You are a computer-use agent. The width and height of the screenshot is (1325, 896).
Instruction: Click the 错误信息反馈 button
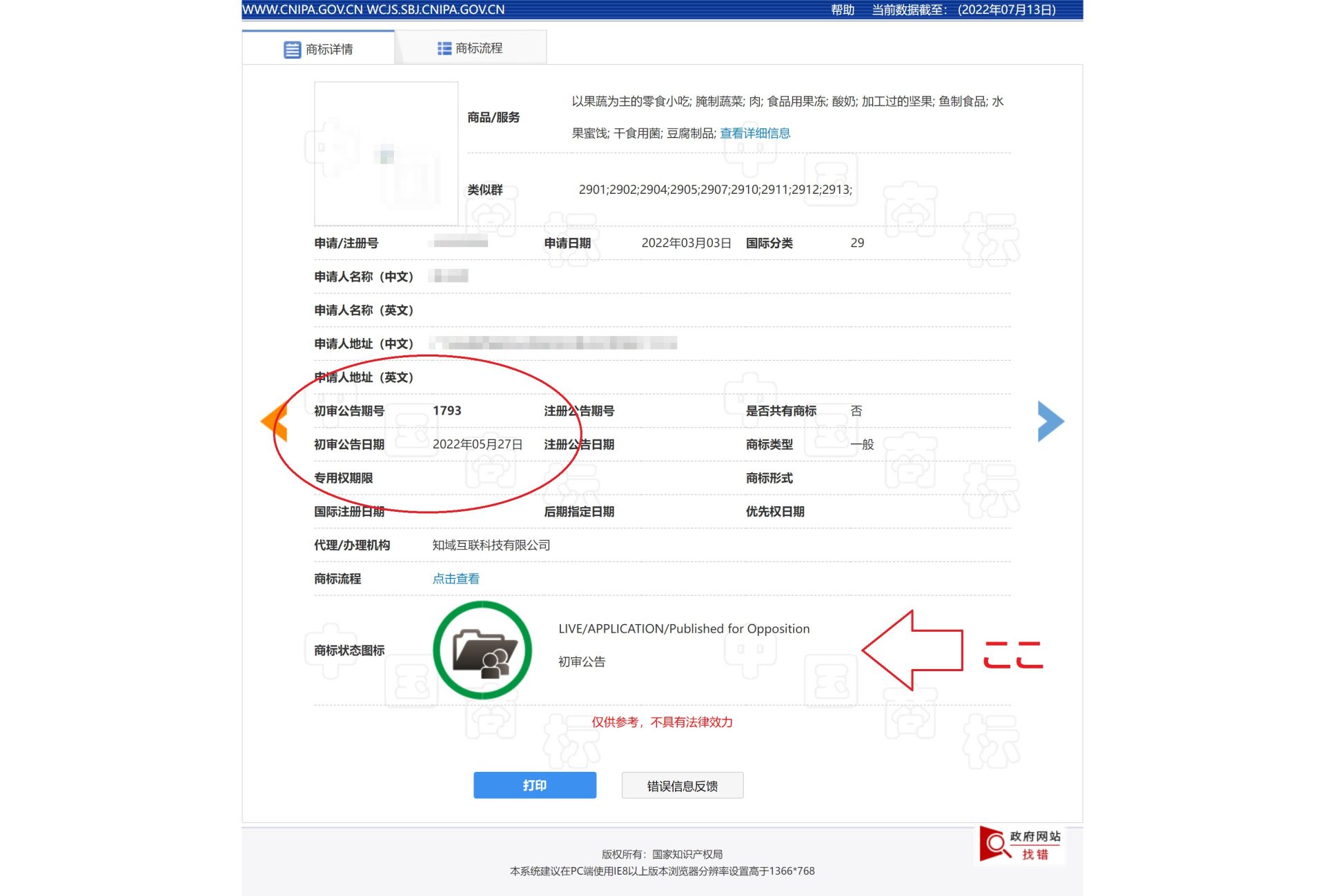point(683,786)
